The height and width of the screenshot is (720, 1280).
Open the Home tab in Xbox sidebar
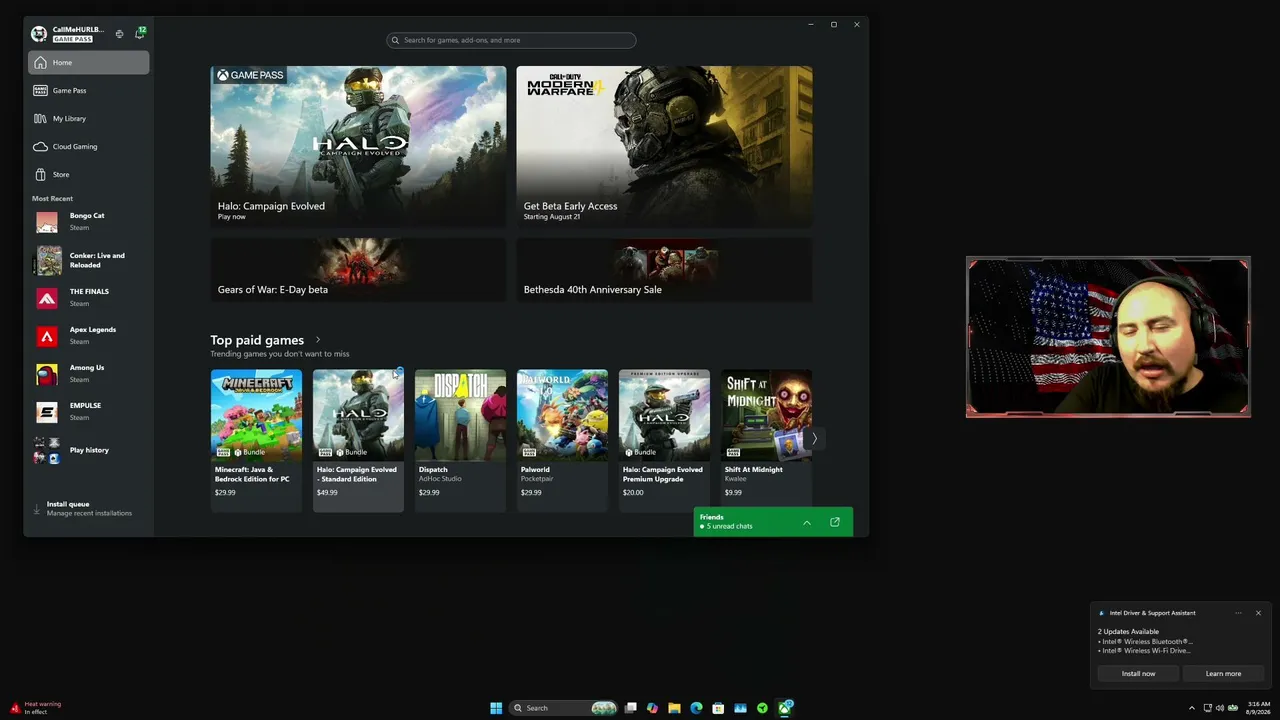(x=89, y=62)
